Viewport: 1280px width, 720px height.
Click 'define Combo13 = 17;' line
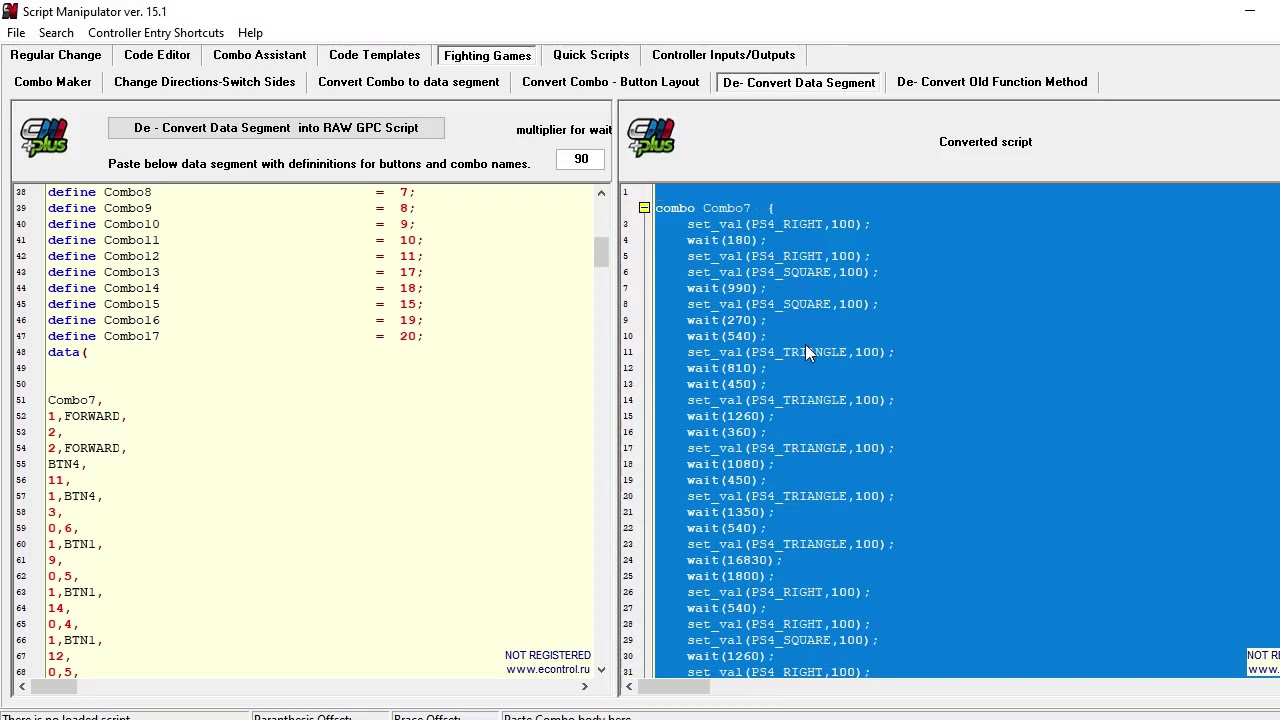[x=235, y=272]
